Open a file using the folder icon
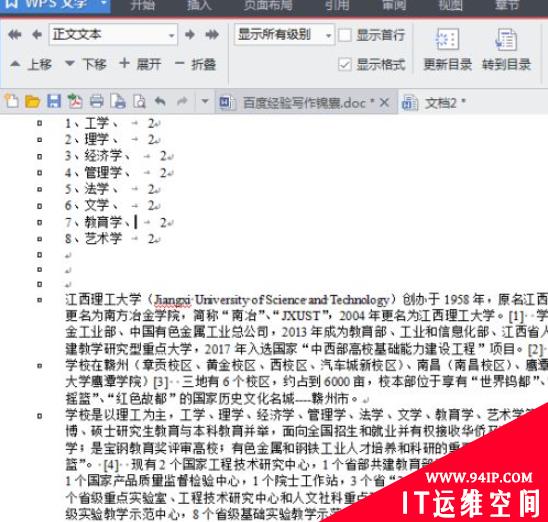This screenshot has width=548, height=522. tap(33, 102)
